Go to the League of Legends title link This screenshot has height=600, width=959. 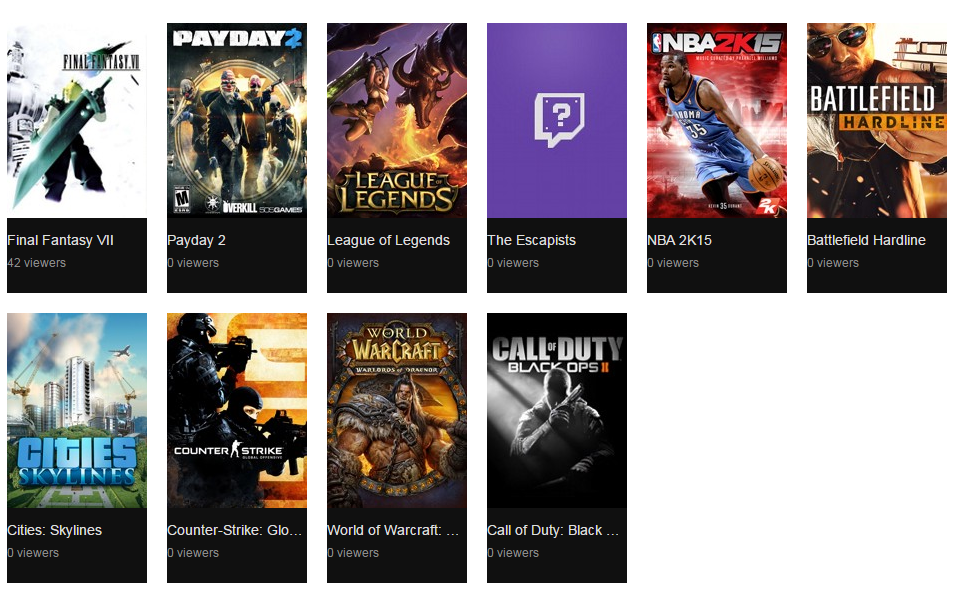coord(388,240)
